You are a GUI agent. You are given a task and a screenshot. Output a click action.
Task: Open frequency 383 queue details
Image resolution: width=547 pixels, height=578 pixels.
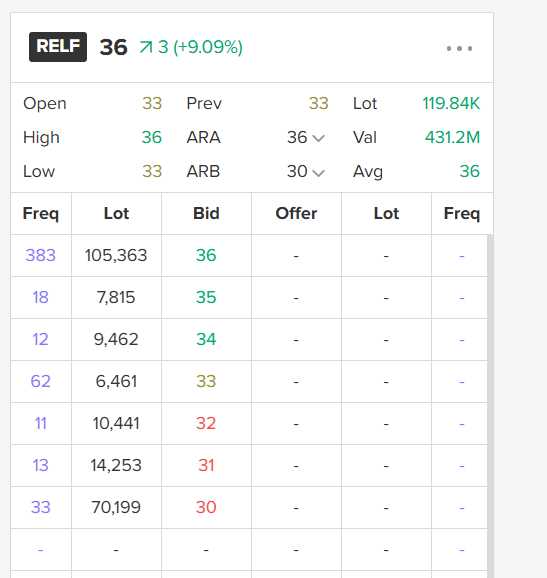click(x=41, y=255)
